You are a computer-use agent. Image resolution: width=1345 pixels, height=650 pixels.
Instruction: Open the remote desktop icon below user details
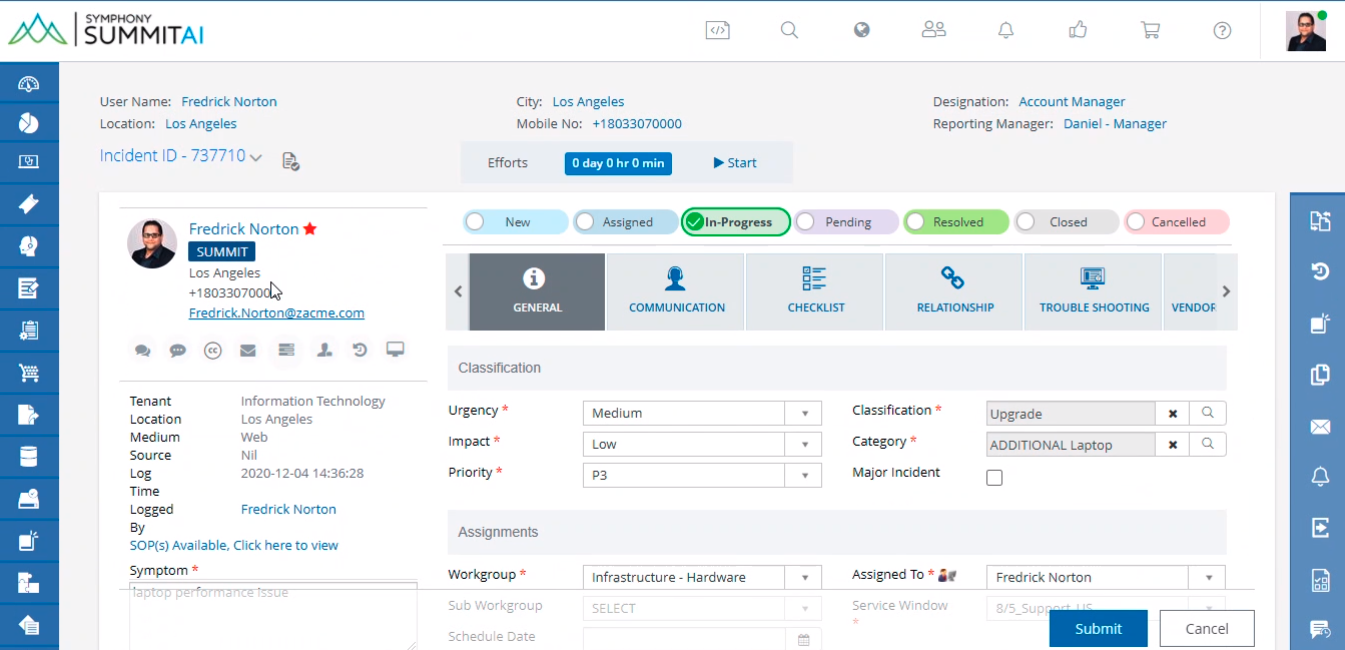pos(395,349)
